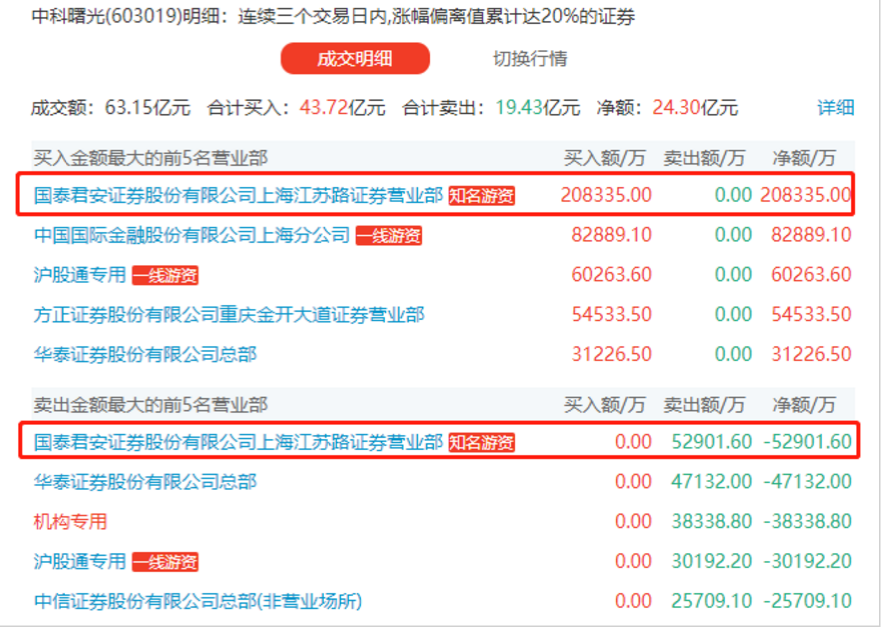The height and width of the screenshot is (627, 885).
Task: Click the sell amount 47132.00
Action: point(712,482)
